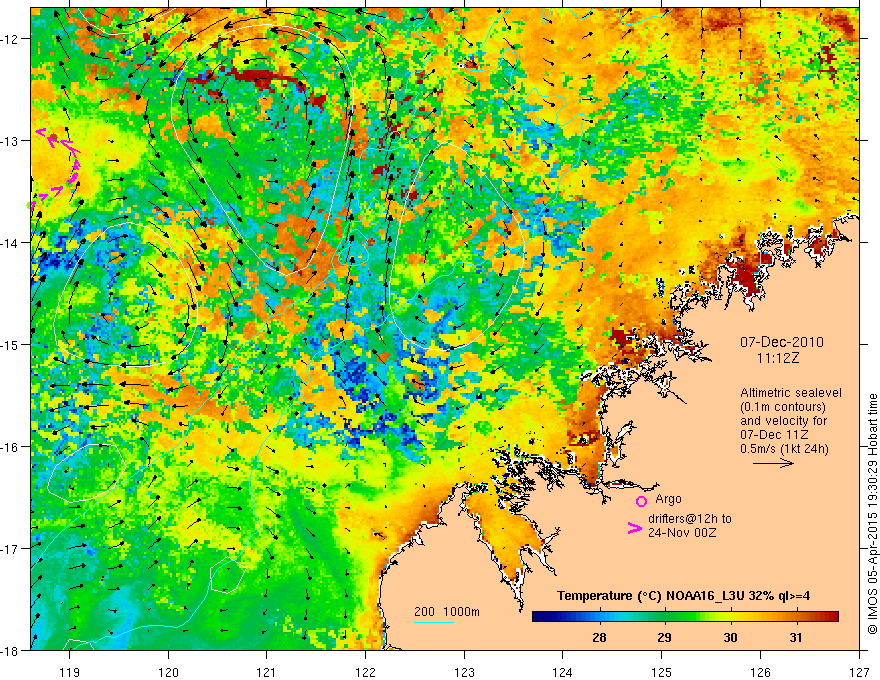Click the latitude label -12
880x680 pixels.
point(11,39)
